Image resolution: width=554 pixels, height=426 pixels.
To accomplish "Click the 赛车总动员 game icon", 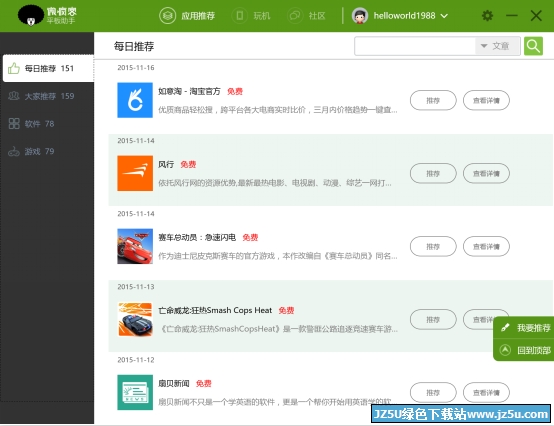I will point(135,246).
